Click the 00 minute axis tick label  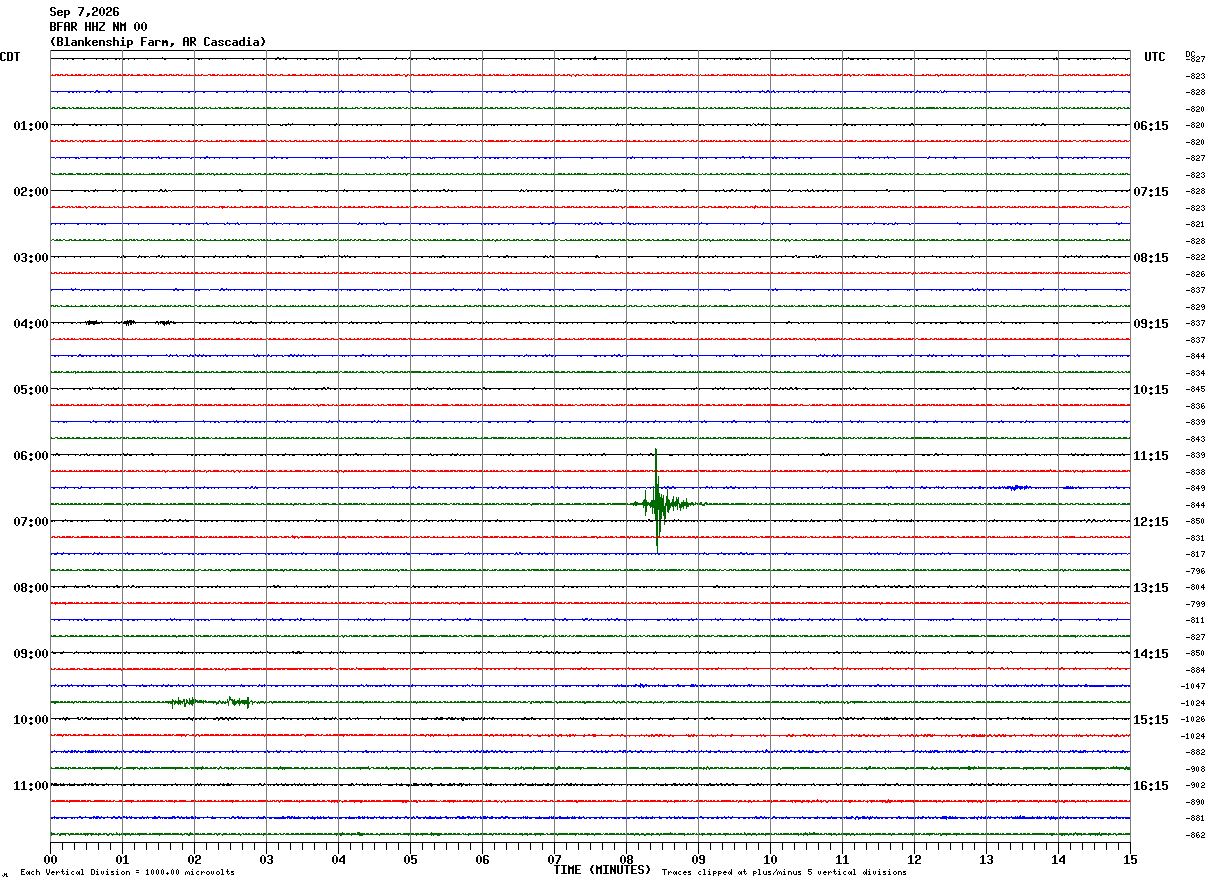(51, 860)
